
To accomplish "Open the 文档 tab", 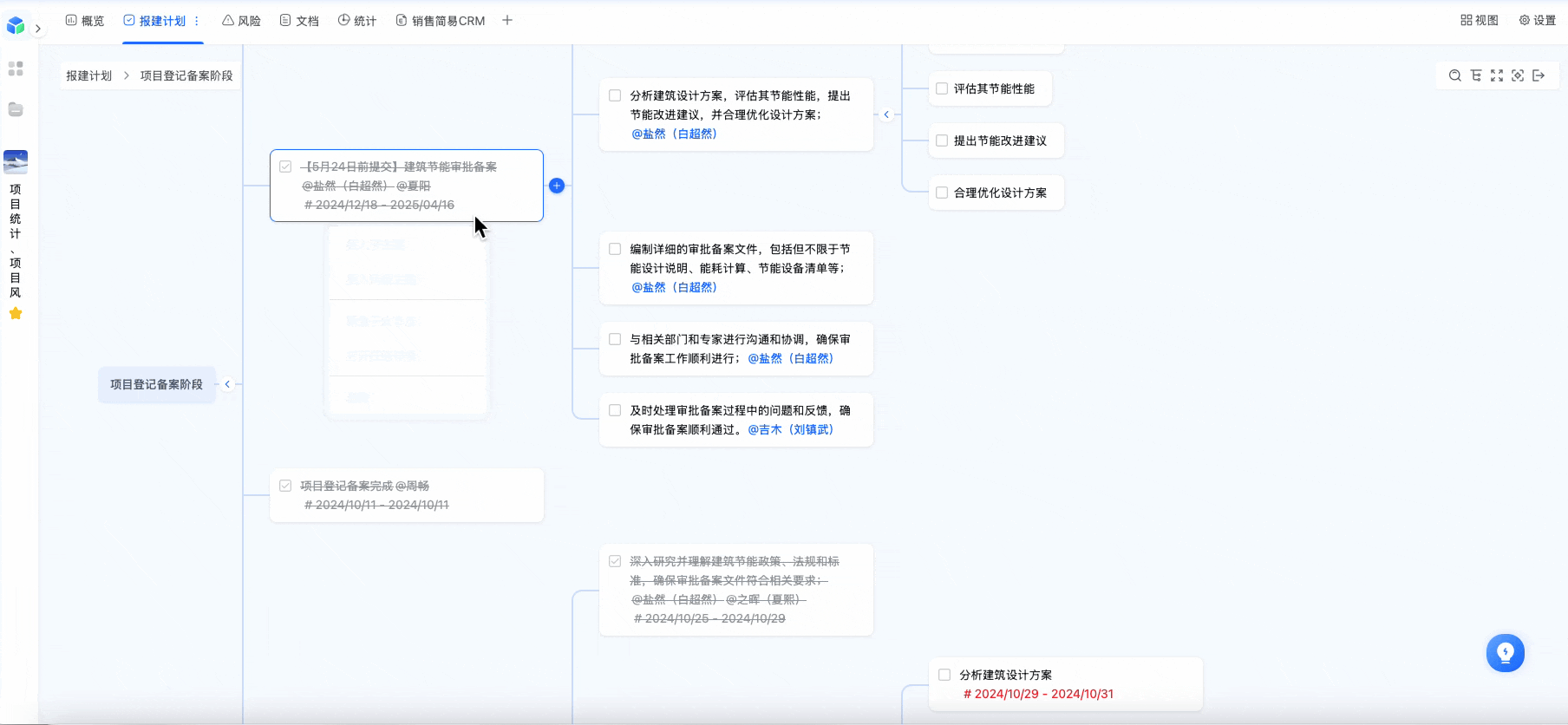I will coord(299,21).
